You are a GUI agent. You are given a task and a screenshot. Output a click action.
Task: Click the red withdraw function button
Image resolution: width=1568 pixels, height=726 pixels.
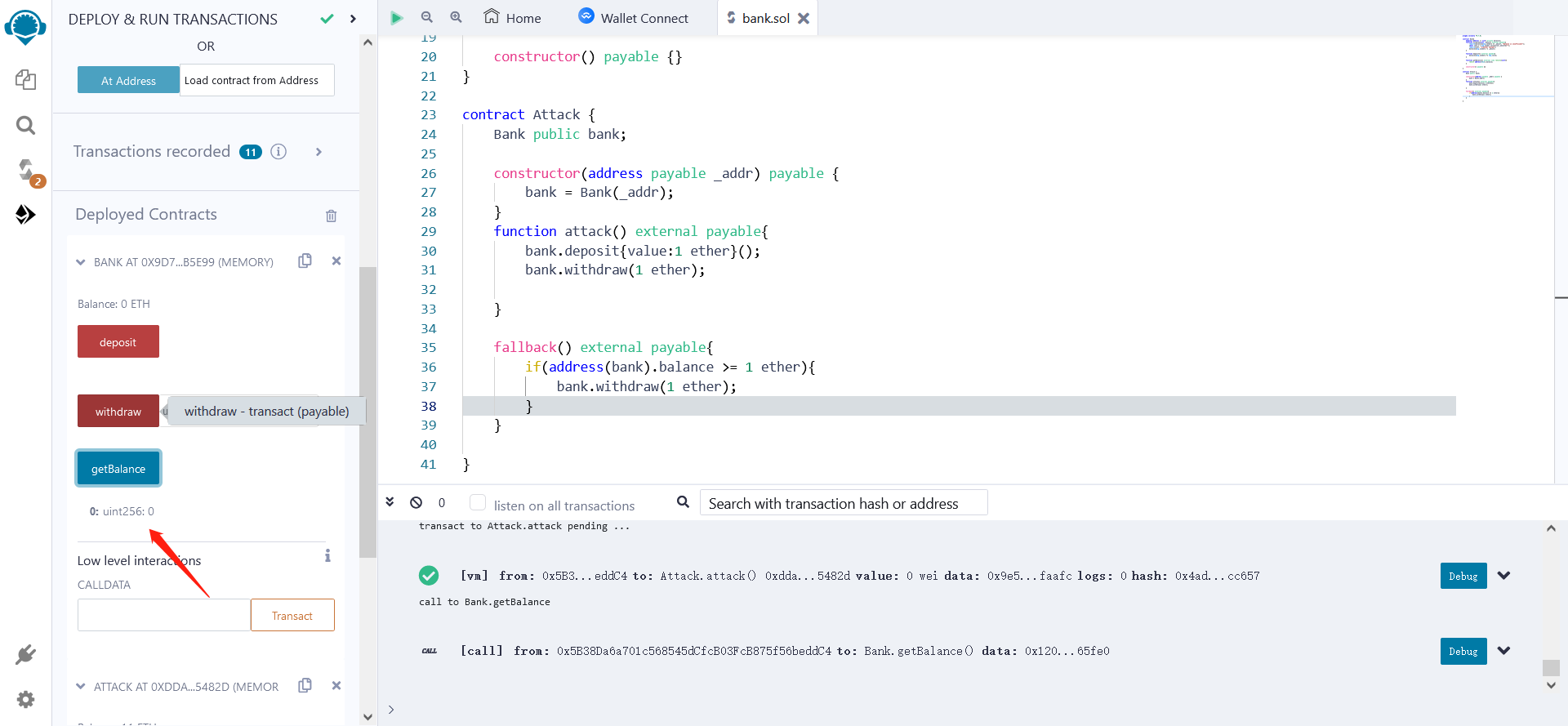pos(118,411)
